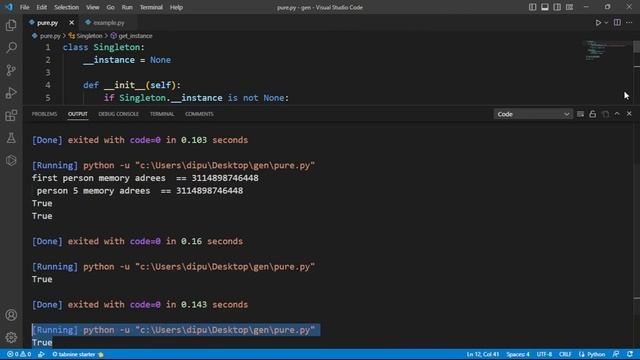Viewport: 640px width, 360px height.
Task: Open the Selection menu
Action: (x=66, y=7)
